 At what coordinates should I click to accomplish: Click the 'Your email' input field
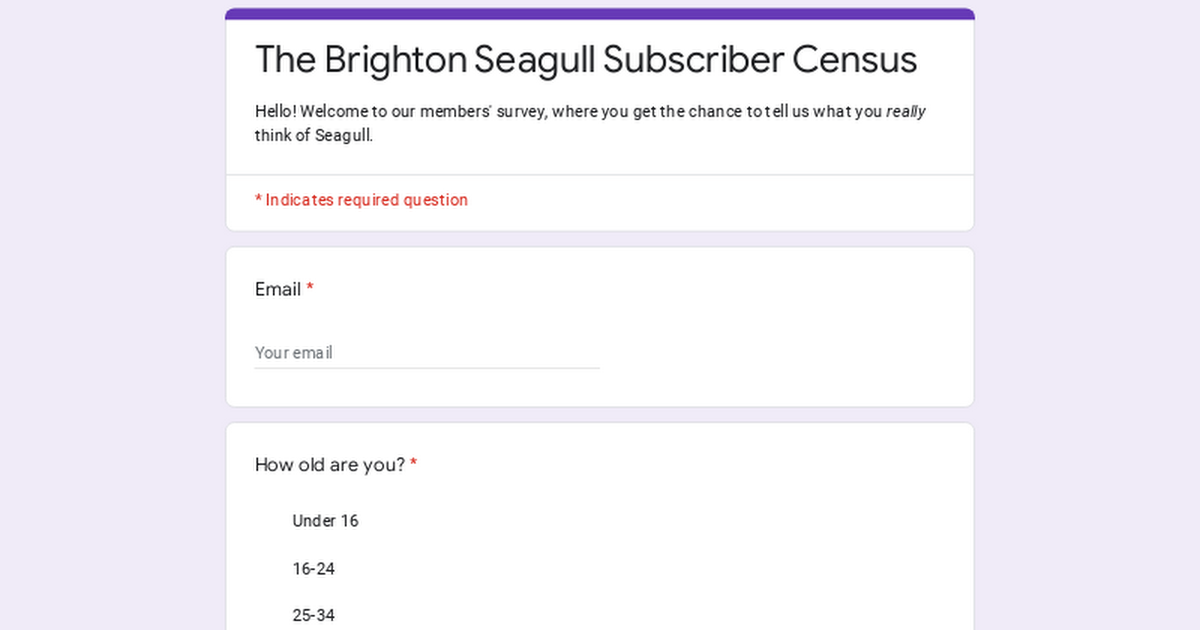(426, 353)
